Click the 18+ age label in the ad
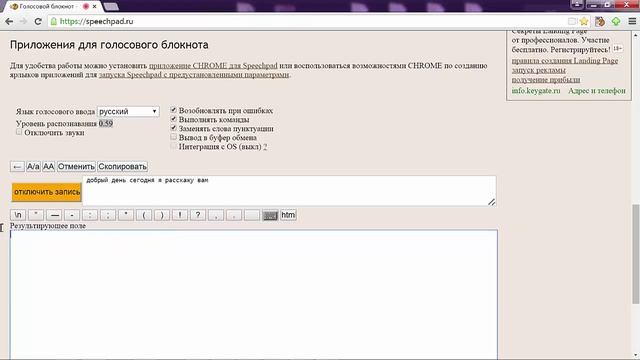Viewport: 640px width, 360px height. (x=617, y=49)
